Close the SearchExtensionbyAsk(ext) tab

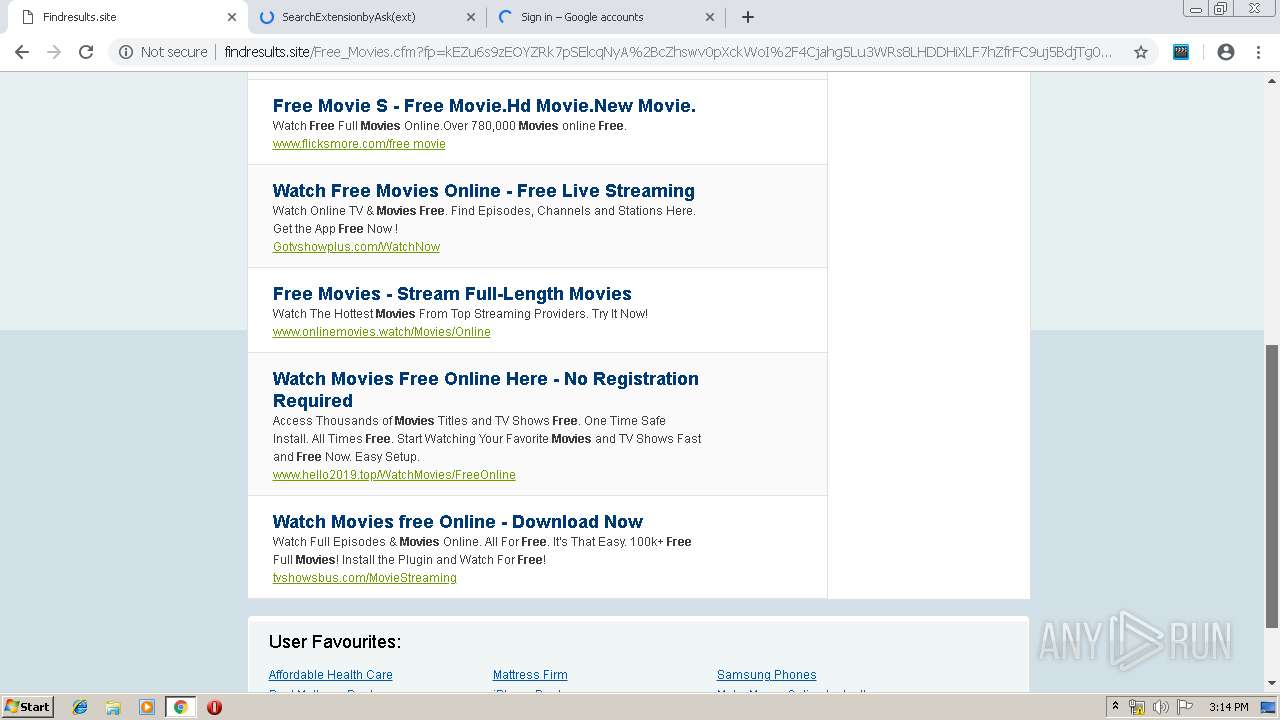pyautogui.click(x=471, y=17)
